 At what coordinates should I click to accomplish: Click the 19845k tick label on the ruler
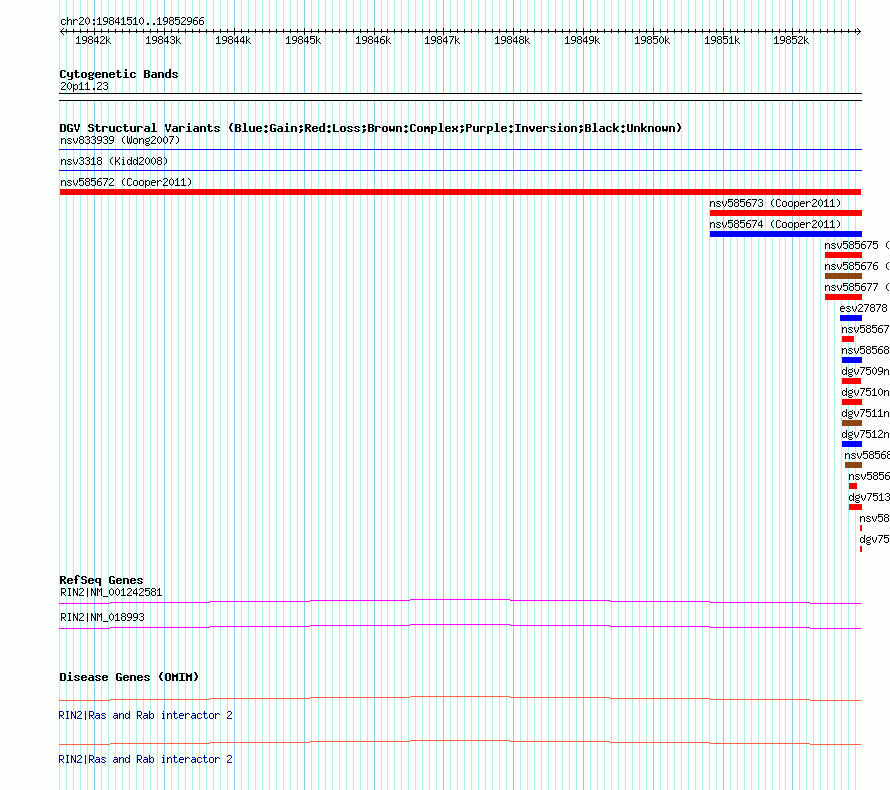point(303,40)
